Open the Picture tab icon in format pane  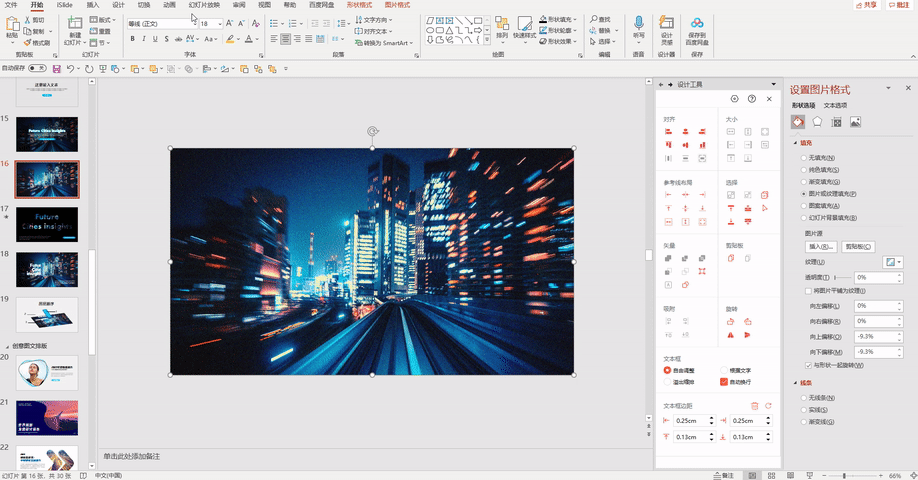(856, 122)
